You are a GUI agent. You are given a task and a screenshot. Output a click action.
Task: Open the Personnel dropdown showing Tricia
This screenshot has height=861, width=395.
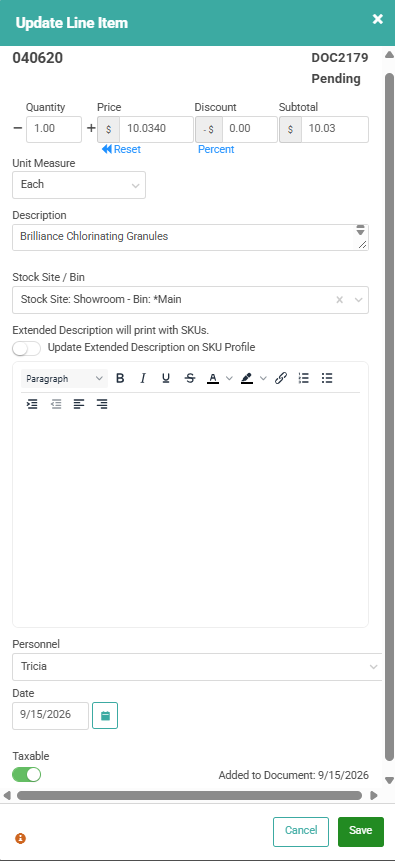coord(197,667)
